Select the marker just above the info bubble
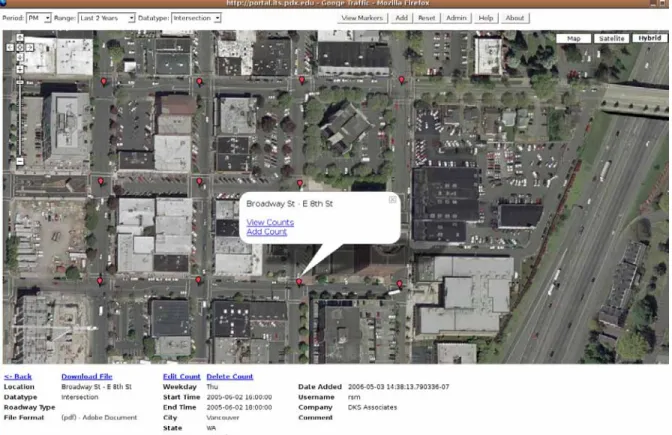 tap(300, 184)
